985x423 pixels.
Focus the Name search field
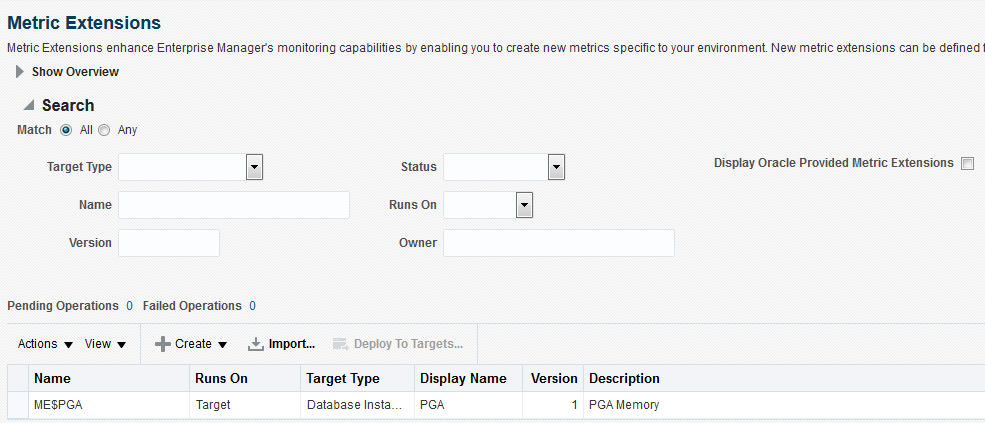(233, 205)
